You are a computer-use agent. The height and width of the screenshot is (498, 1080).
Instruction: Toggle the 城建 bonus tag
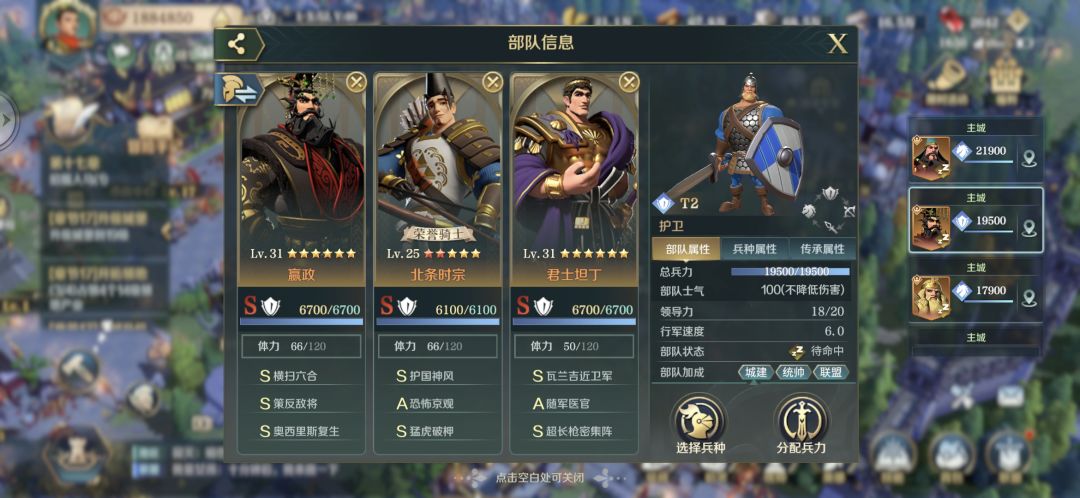click(x=756, y=372)
